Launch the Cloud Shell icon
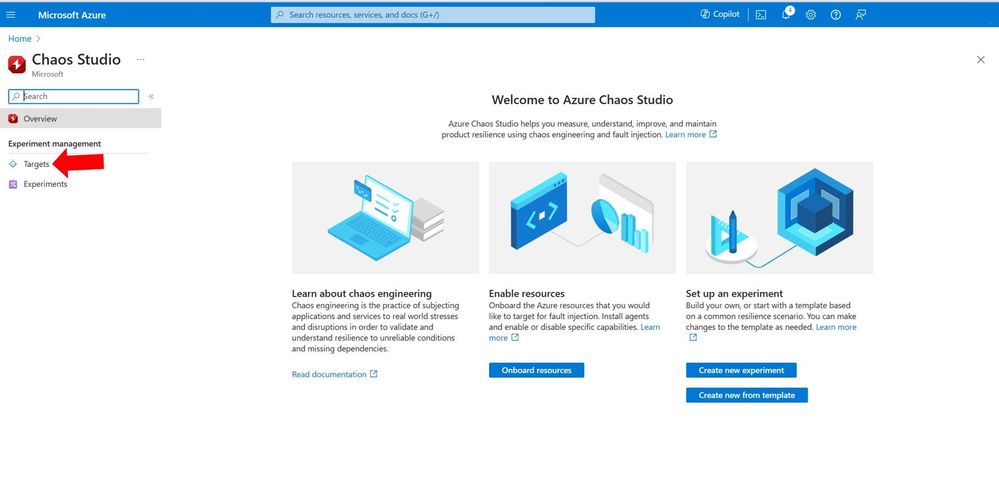 [761, 15]
